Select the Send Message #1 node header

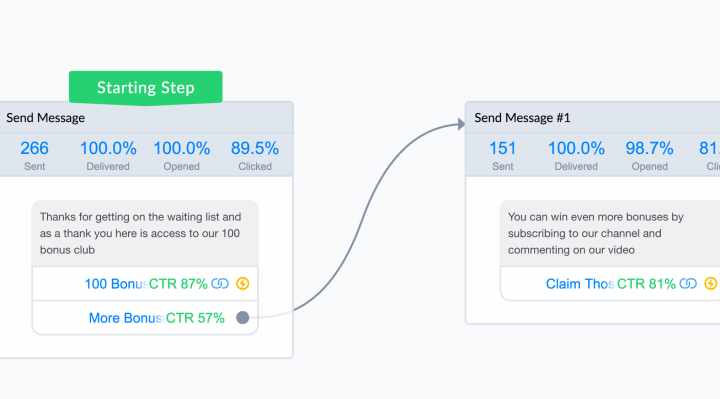tap(593, 118)
